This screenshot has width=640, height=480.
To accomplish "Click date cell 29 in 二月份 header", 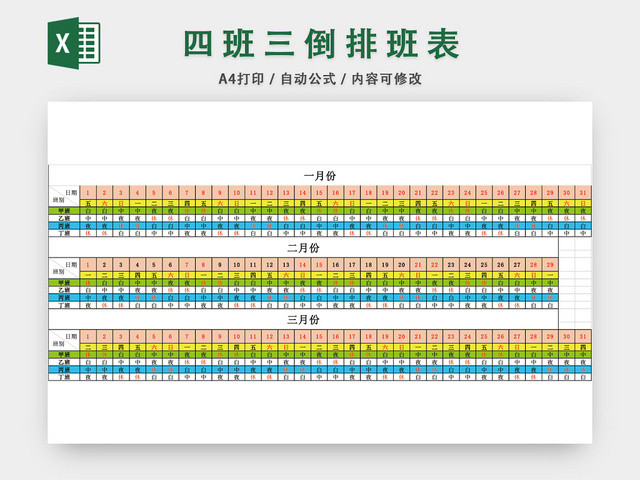I will pyautogui.click(x=550, y=264).
